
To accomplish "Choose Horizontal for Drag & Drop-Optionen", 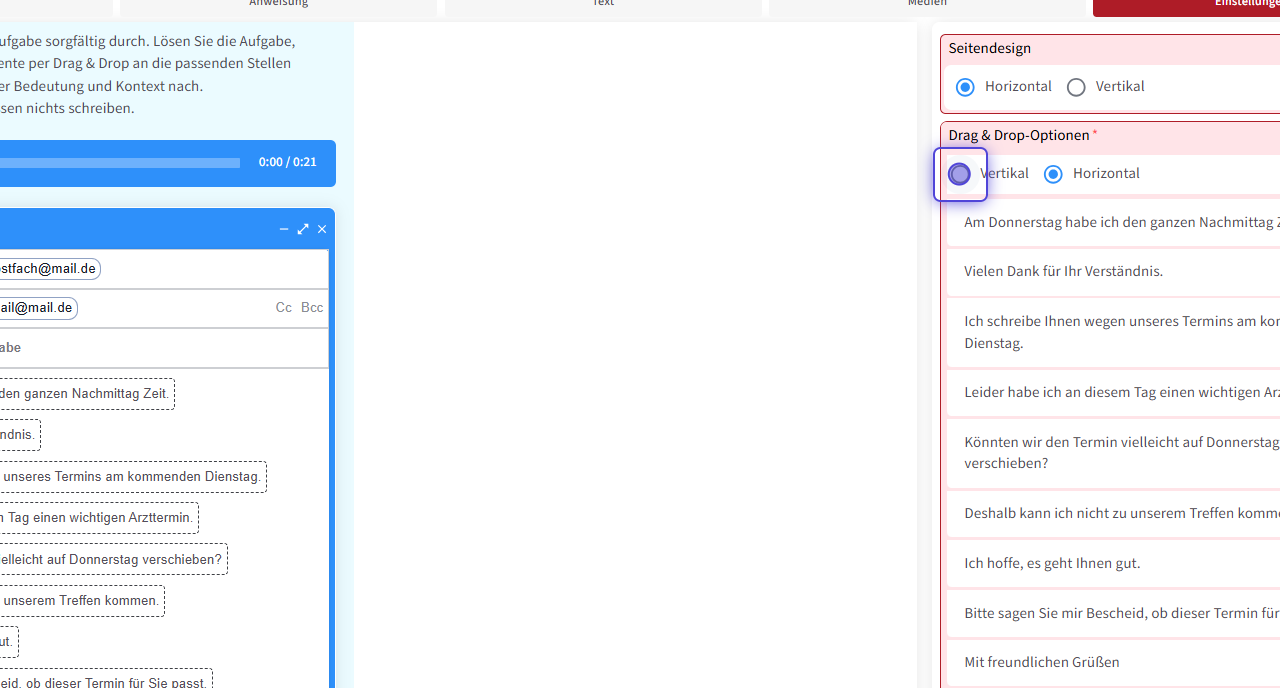I will (1053, 174).
